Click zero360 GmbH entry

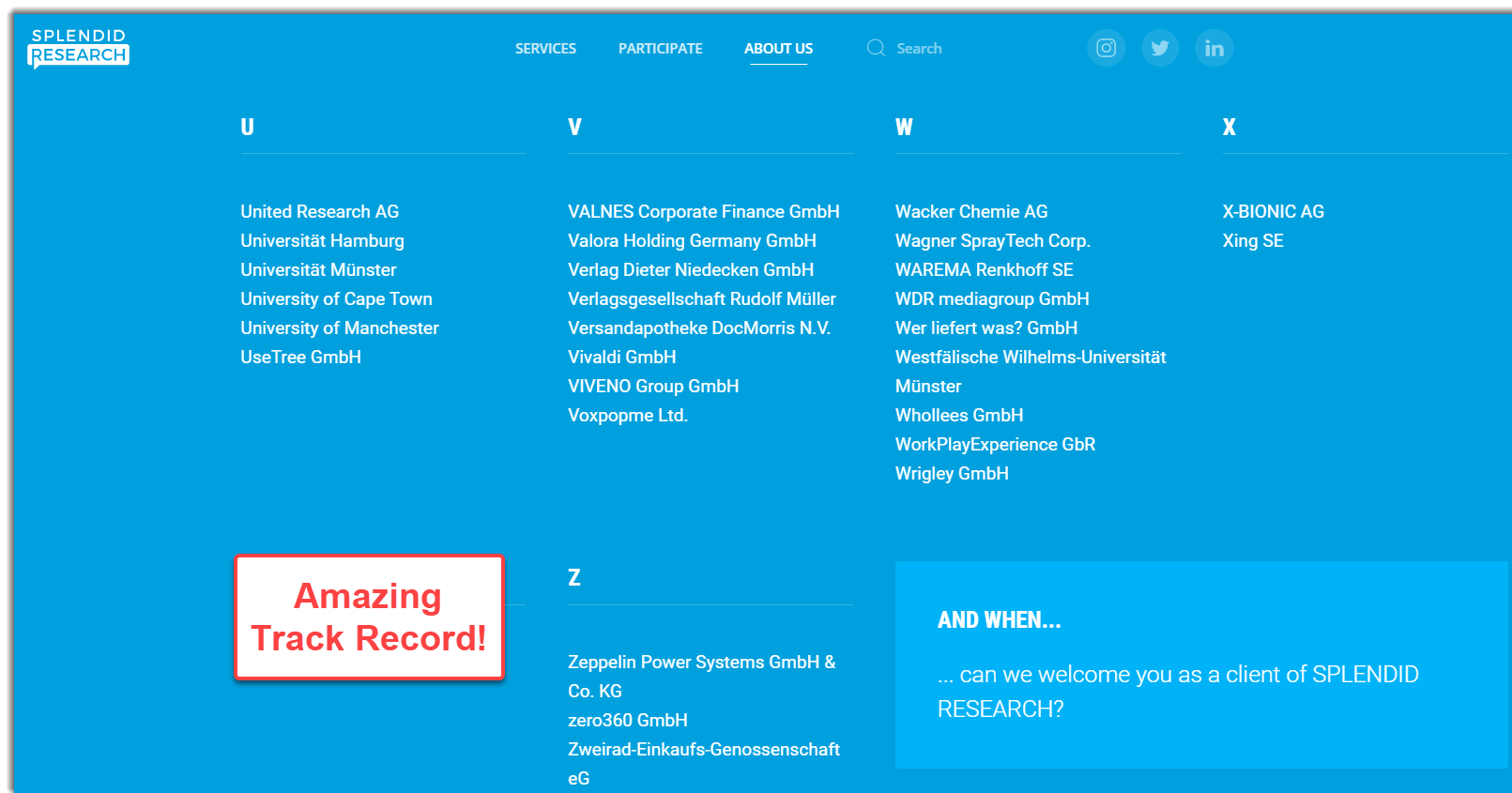tap(627, 721)
